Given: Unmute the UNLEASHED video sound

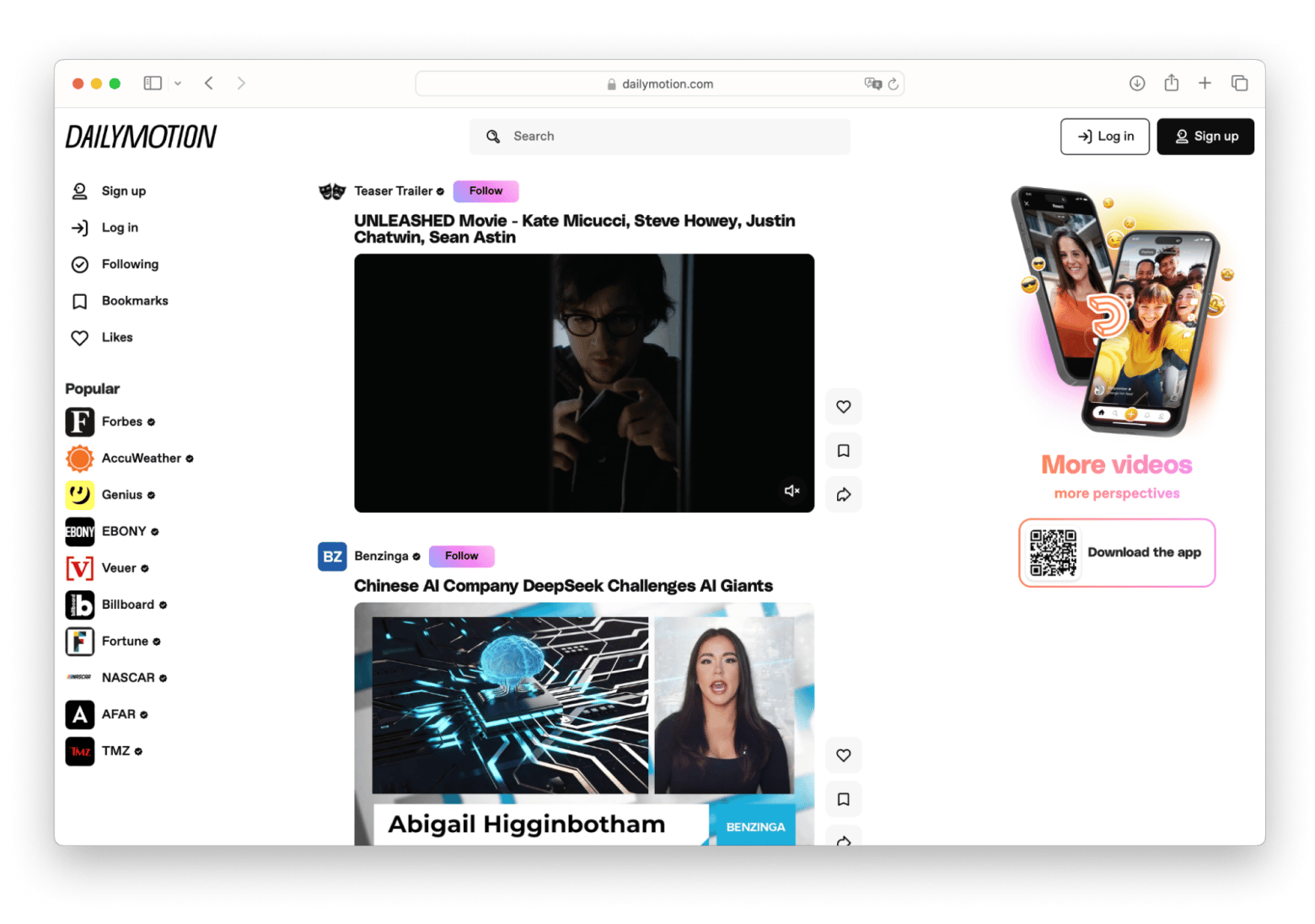Looking at the screenshot, I should (x=792, y=491).
